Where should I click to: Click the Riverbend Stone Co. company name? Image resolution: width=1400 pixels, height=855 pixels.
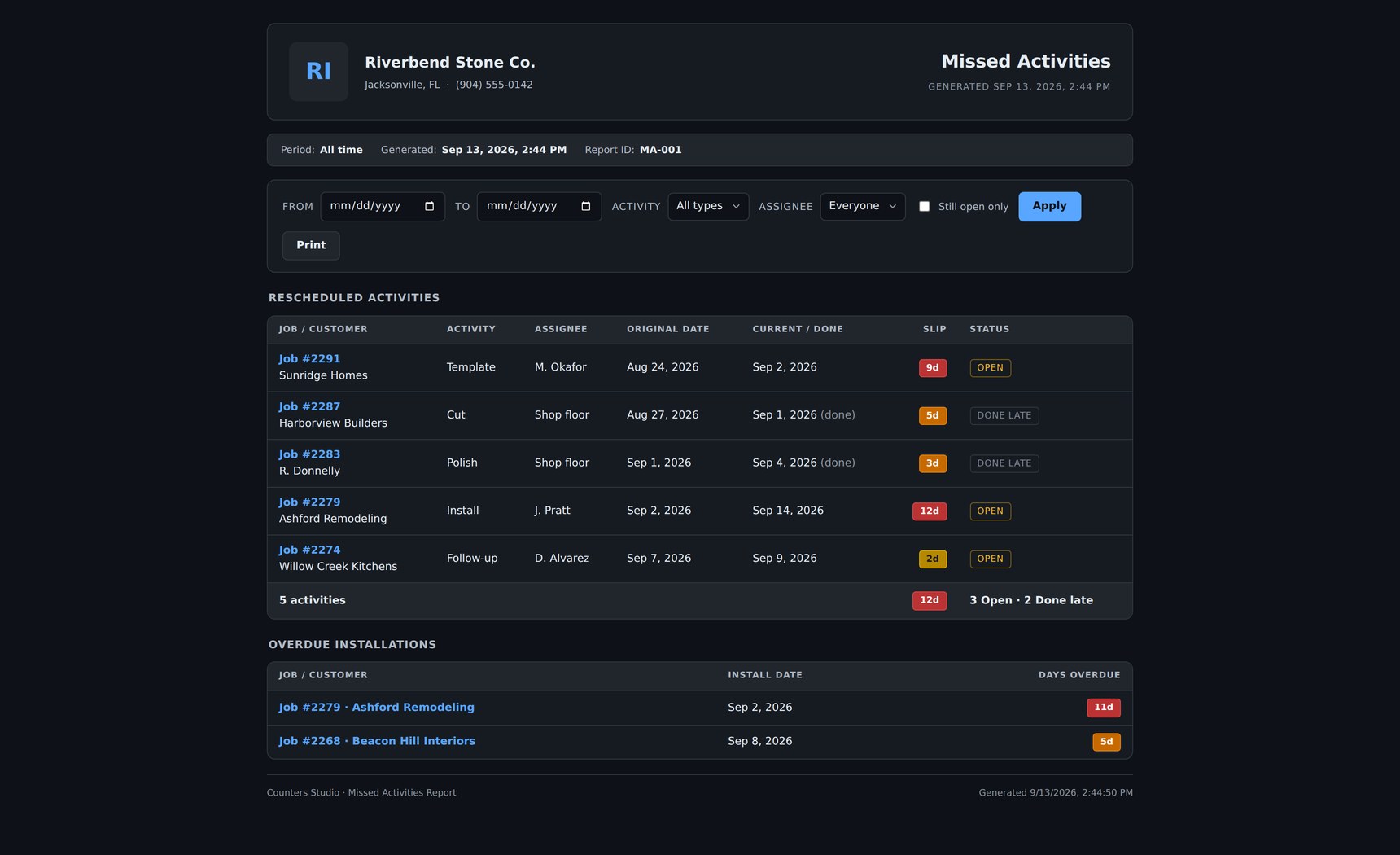(x=450, y=63)
